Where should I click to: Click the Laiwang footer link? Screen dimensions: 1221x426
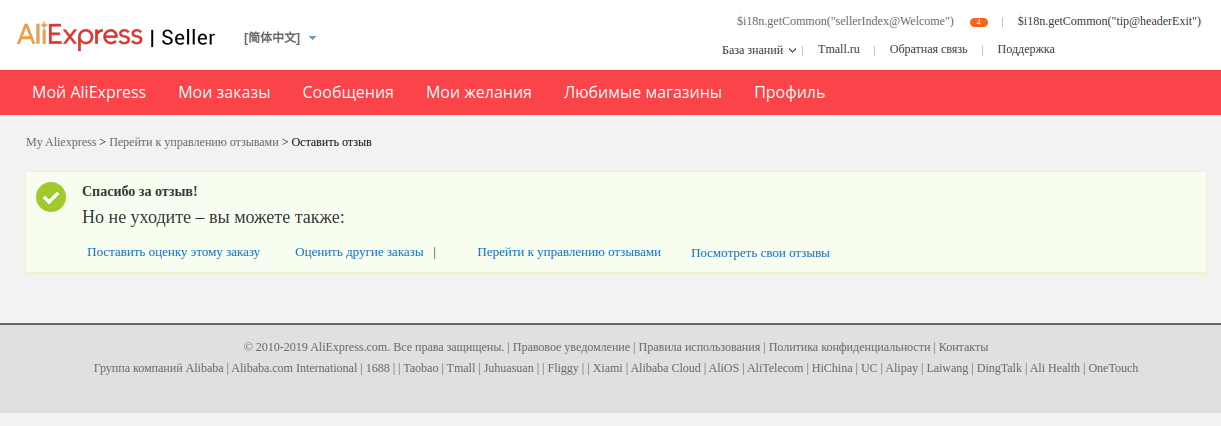click(x=948, y=368)
